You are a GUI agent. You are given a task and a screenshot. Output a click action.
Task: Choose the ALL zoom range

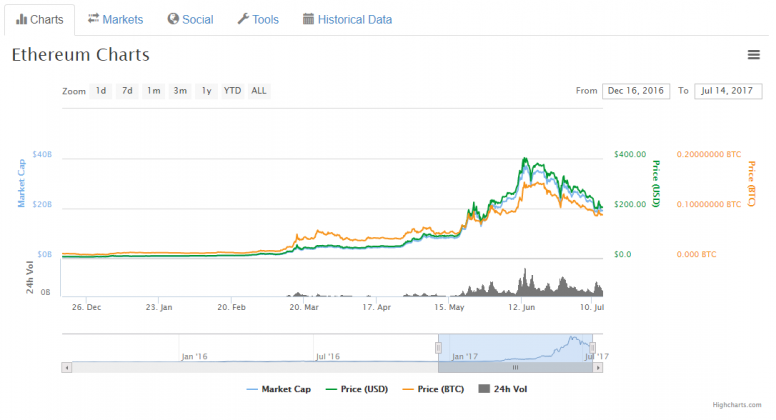click(259, 91)
